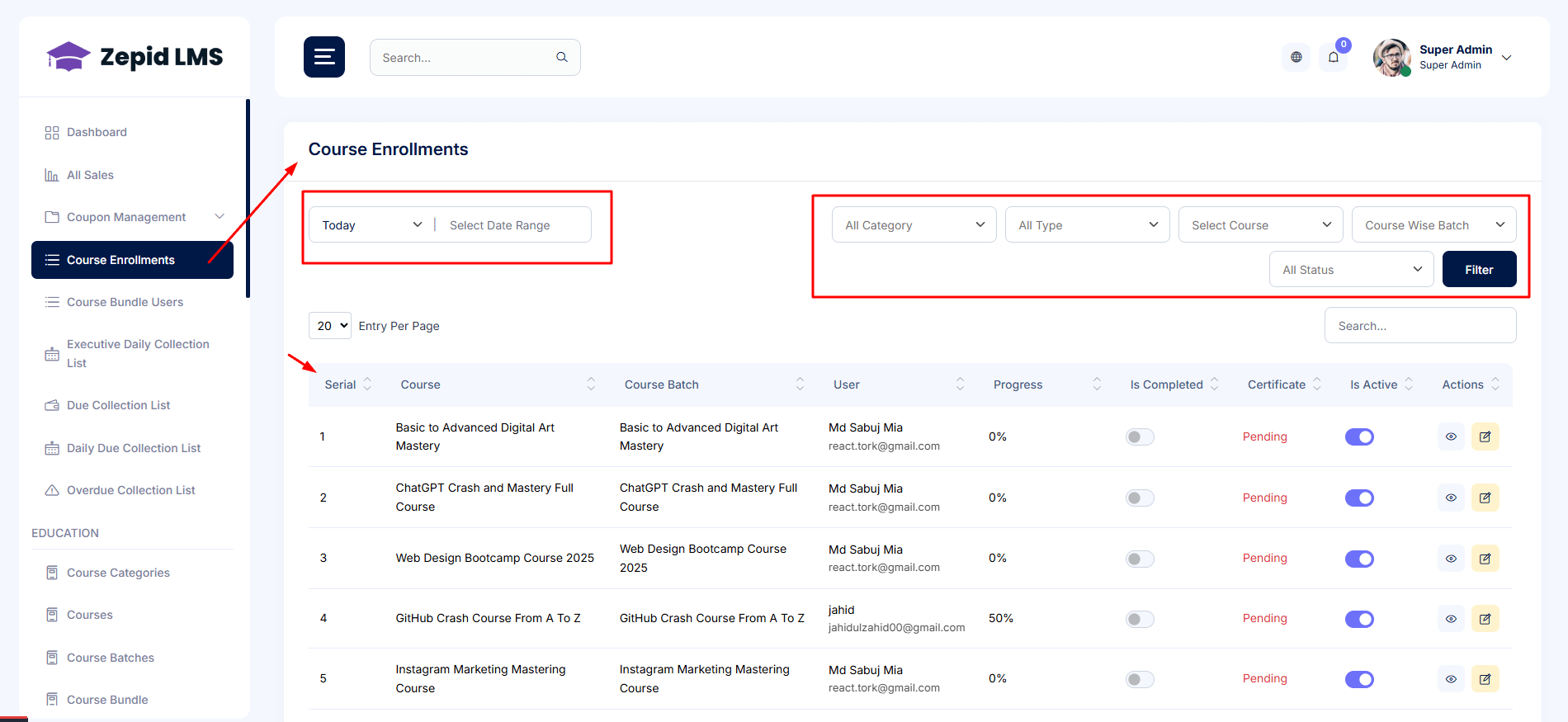Toggle Is Completed for Instagram Marketing row
This screenshot has width=1568, height=722.
pyautogui.click(x=1140, y=679)
